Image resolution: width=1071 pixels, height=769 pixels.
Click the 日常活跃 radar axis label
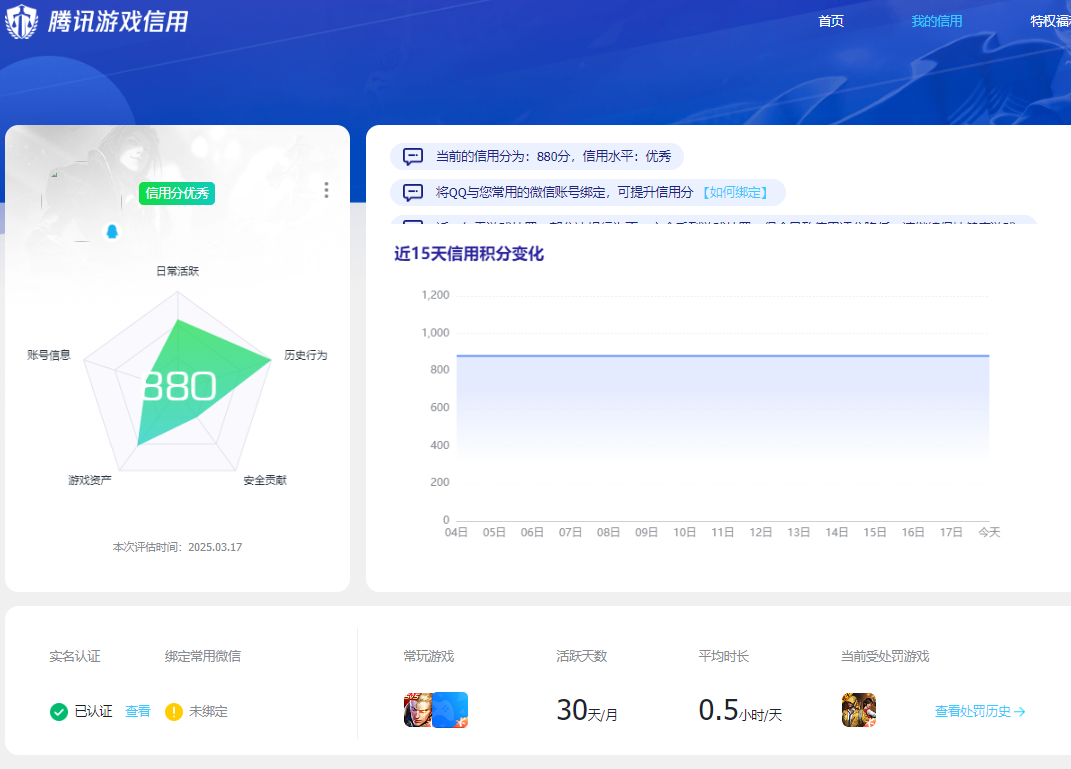coord(178,271)
